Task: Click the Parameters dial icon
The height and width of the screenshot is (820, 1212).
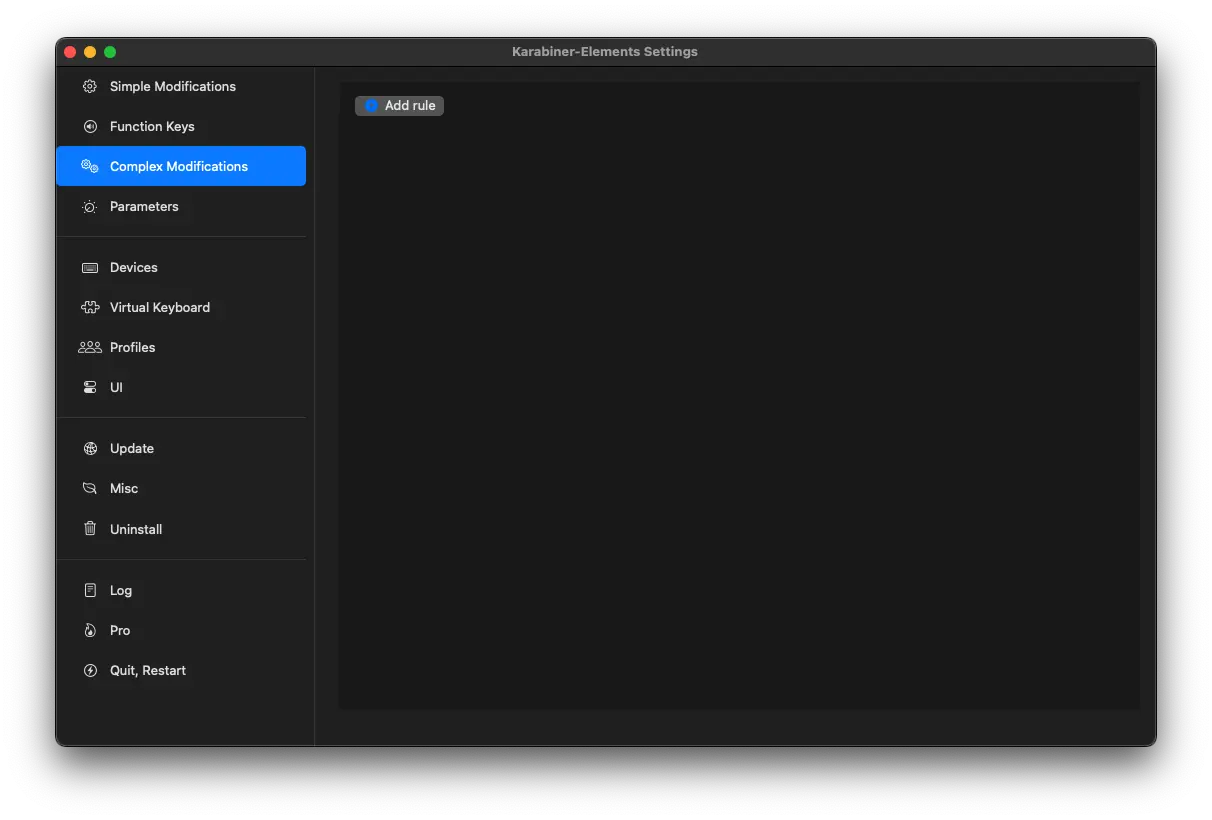Action: tap(90, 206)
